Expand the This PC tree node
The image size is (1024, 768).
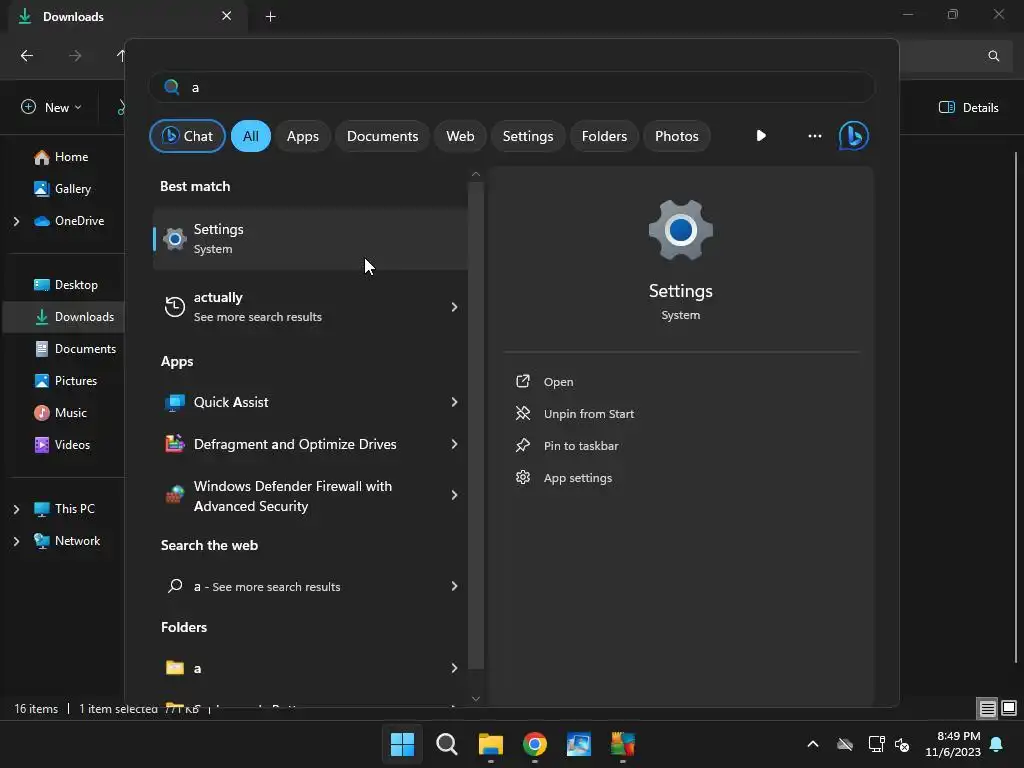[16, 509]
